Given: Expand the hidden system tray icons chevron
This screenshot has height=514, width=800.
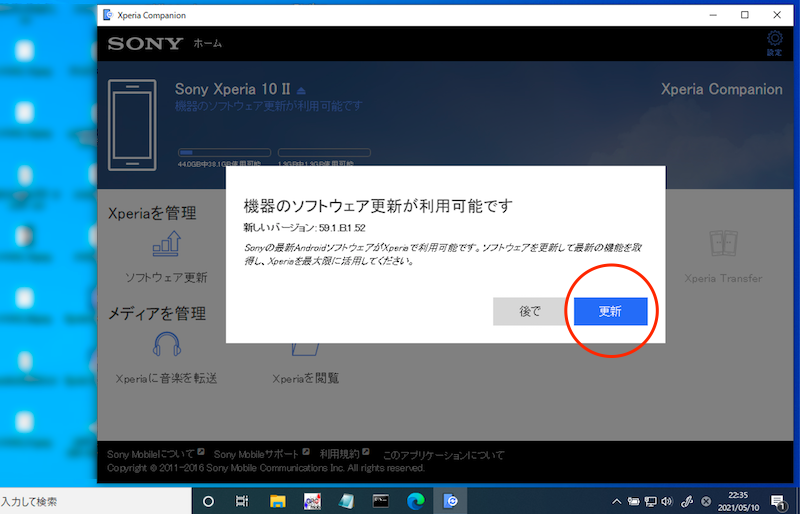Looking at the screenshot, I should pyautogui.click(x=618, y=501).
